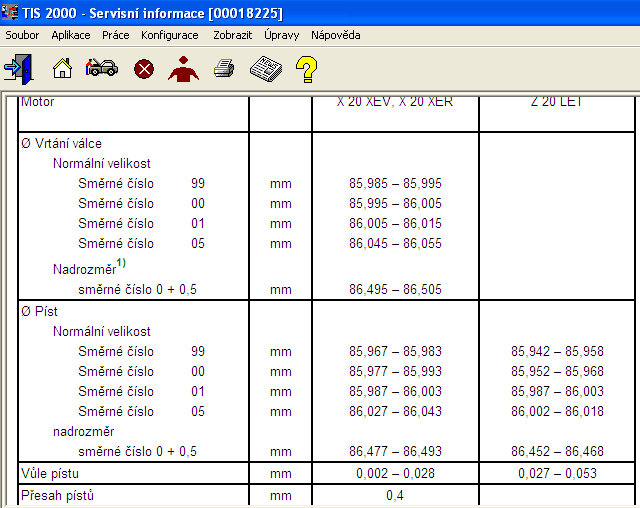Viewport: 640px width, 508px height.
Task: Click the Přesah pístů value 0,4 cell
Action: [x=396, y=495]
